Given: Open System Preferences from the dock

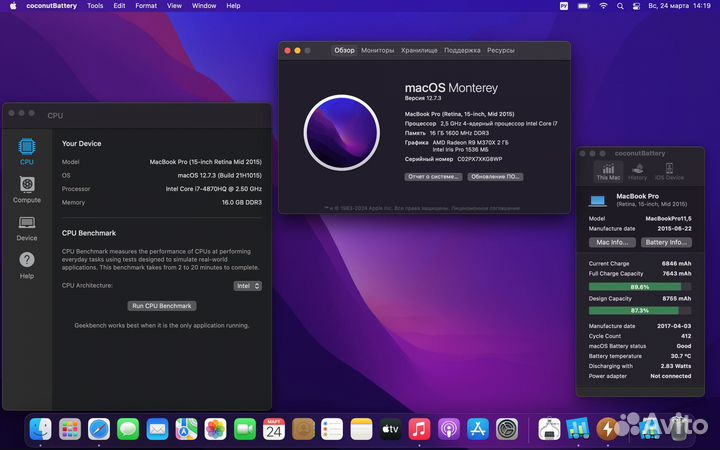Looking at the screenshot, I should coord(507,429).
